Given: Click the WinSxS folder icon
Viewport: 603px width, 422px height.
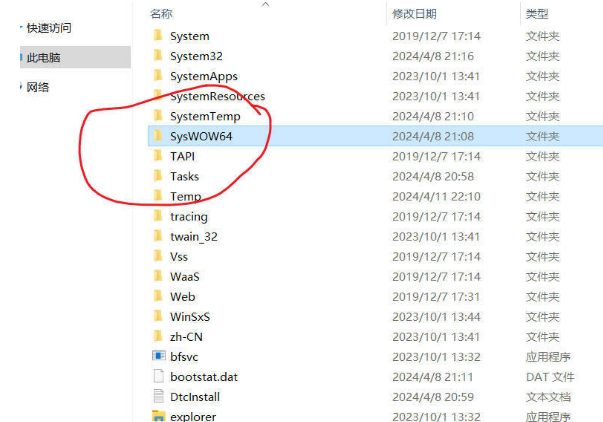Looking at the screenshot, I should click(158, 316).
